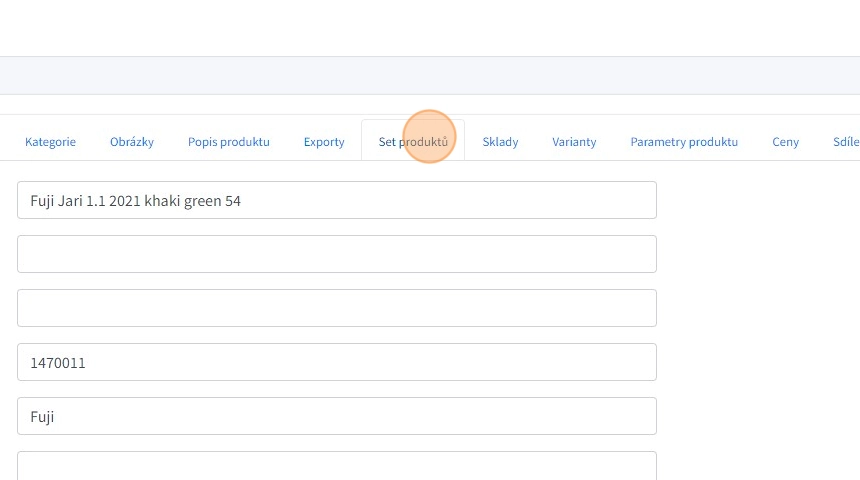Switch to the Obrázky tab

pos(132,142)
